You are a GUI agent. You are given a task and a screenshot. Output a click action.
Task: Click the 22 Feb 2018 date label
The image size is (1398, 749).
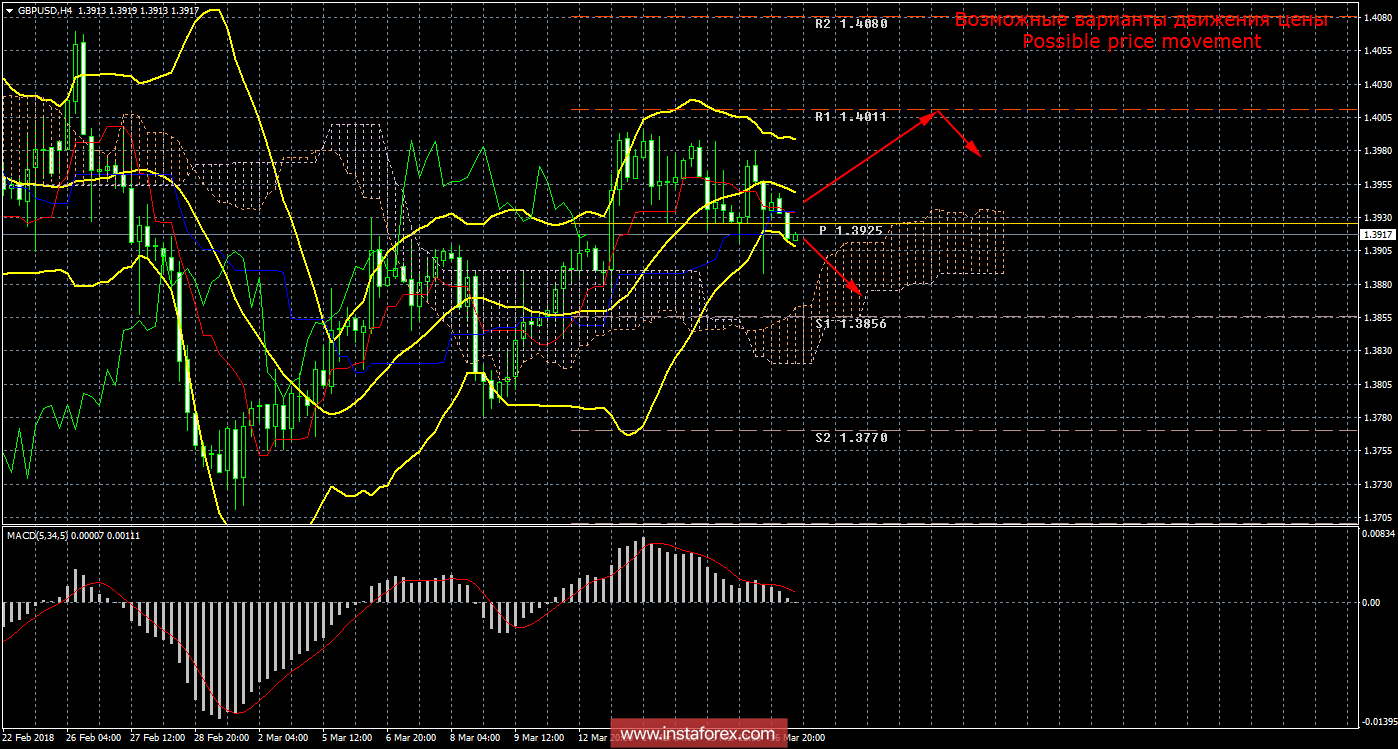coord(28,738)
